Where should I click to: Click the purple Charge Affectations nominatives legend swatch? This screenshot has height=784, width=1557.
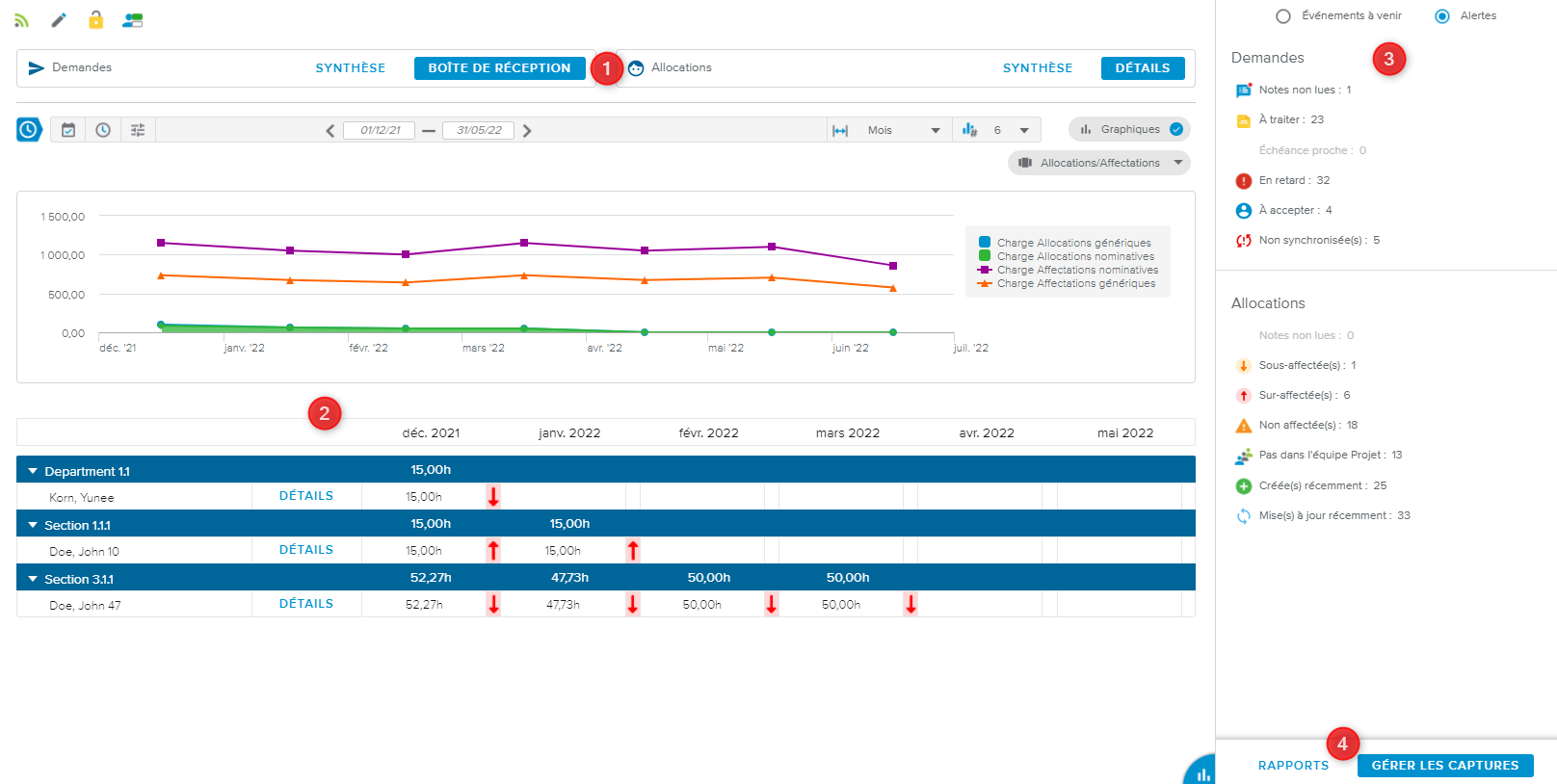pos(985,270)
